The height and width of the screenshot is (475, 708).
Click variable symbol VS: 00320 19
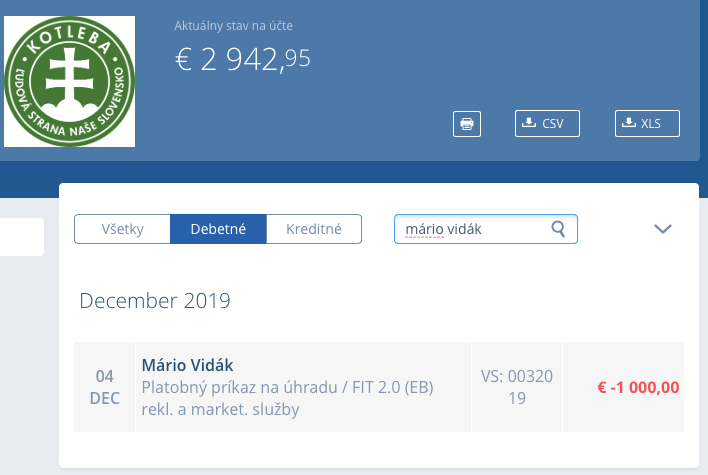516,386
